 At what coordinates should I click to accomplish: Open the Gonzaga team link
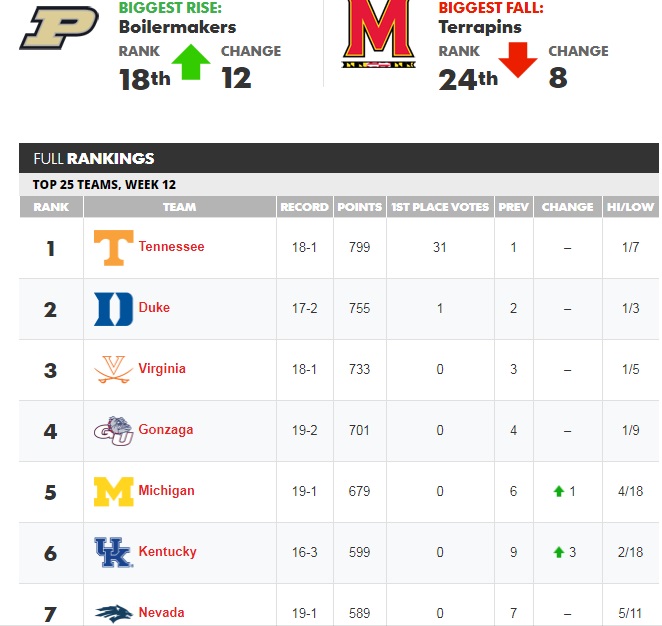click(x=166, y=430)
